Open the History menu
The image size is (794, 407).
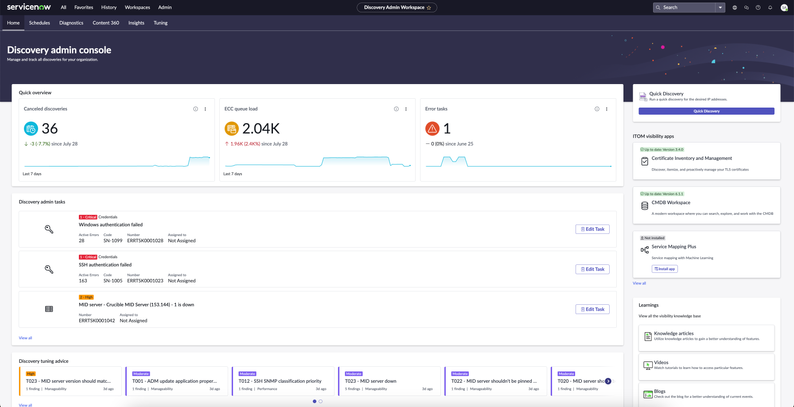[109, 8]
